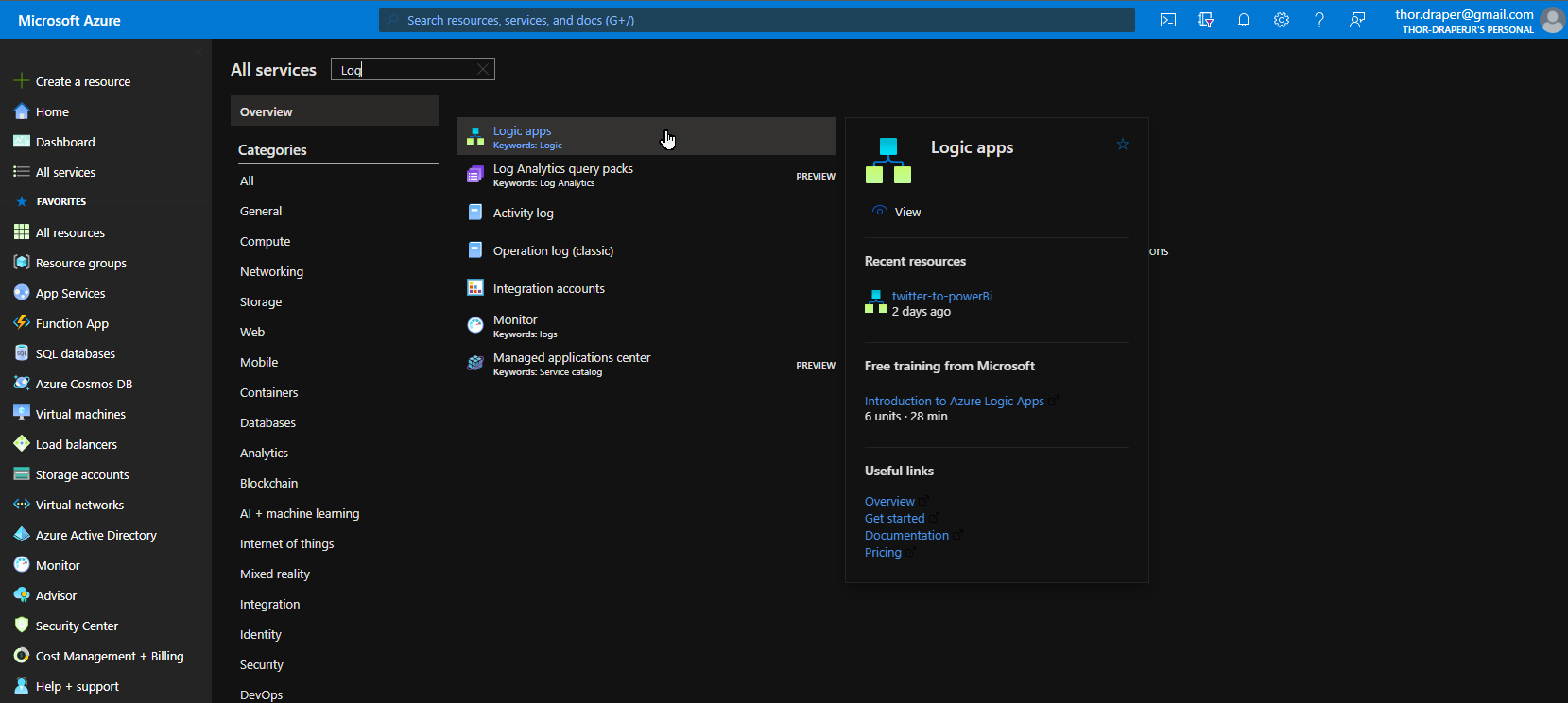Click the Cost Management + Billing icon
1568x703 pixels.
pos(22,656)
